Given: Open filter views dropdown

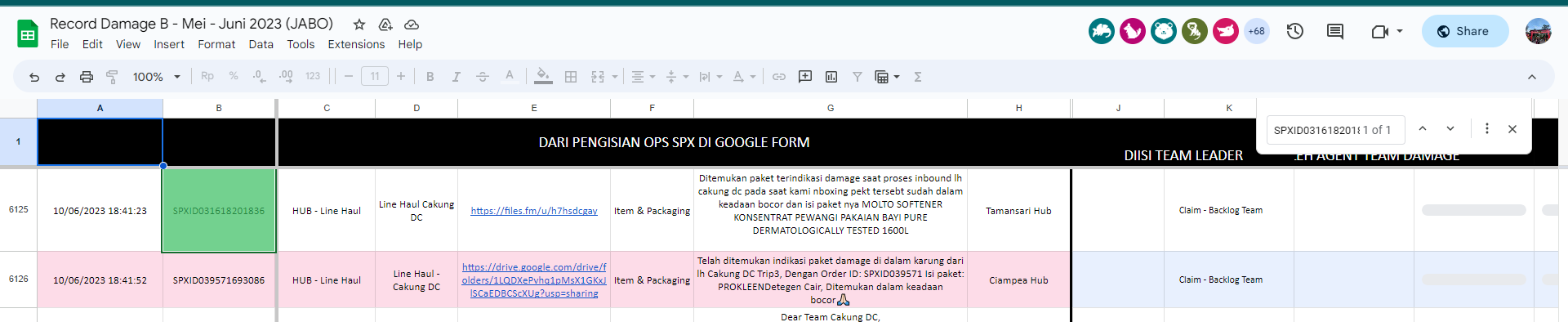Looking at the screenshot, I should 887,77.
